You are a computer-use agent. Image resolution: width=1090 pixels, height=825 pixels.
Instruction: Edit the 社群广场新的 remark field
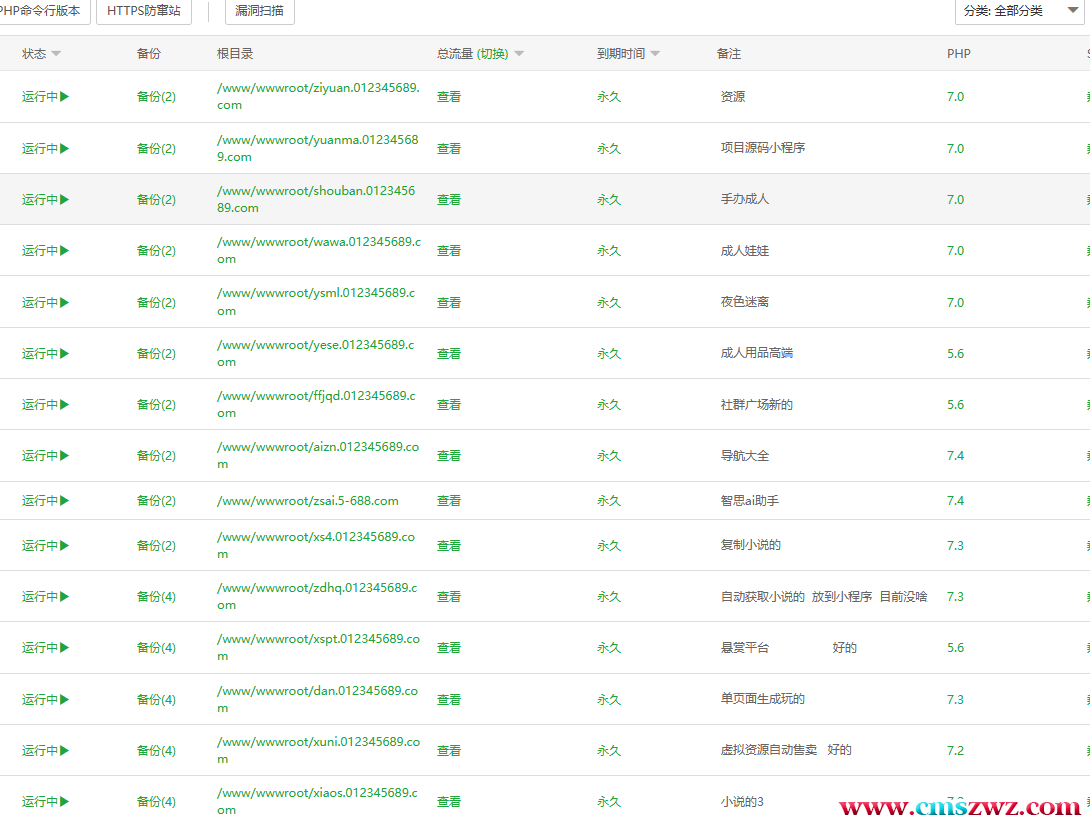[x=757, y=405]
